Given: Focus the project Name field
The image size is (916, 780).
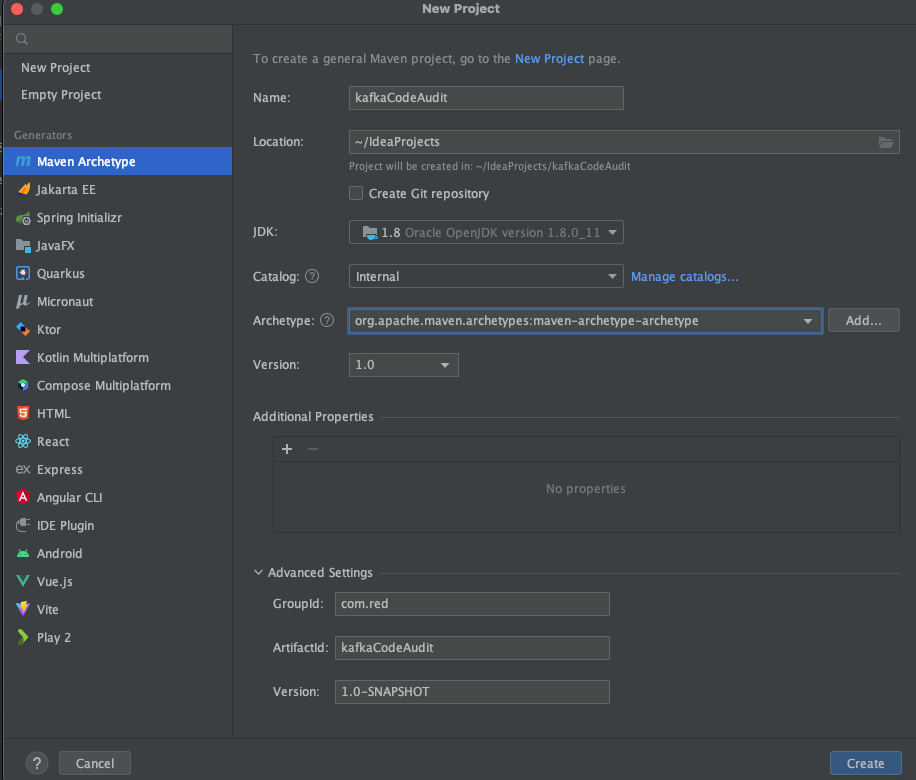Looking at the screenshot, I should click(486, 98).
